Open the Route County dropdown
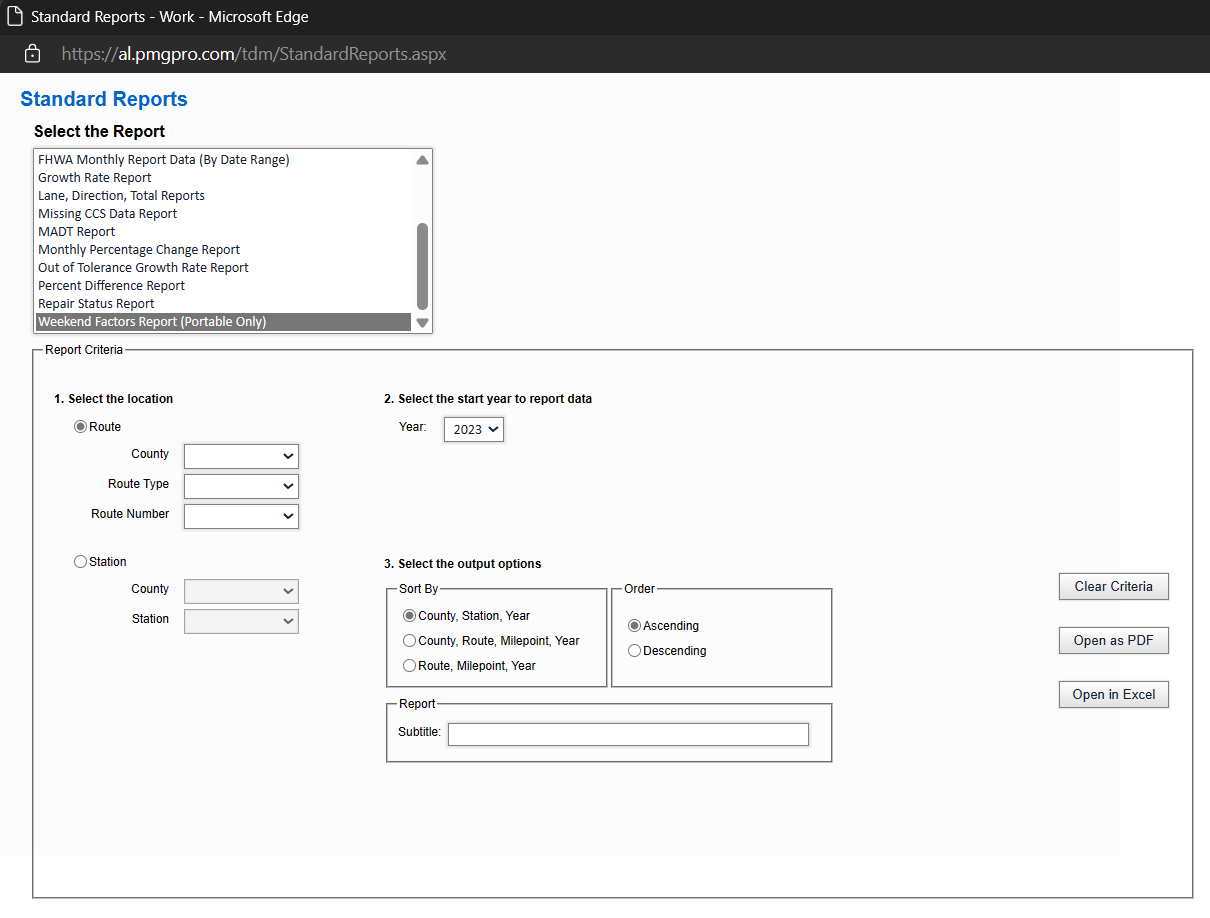 (x=241, y=456)
